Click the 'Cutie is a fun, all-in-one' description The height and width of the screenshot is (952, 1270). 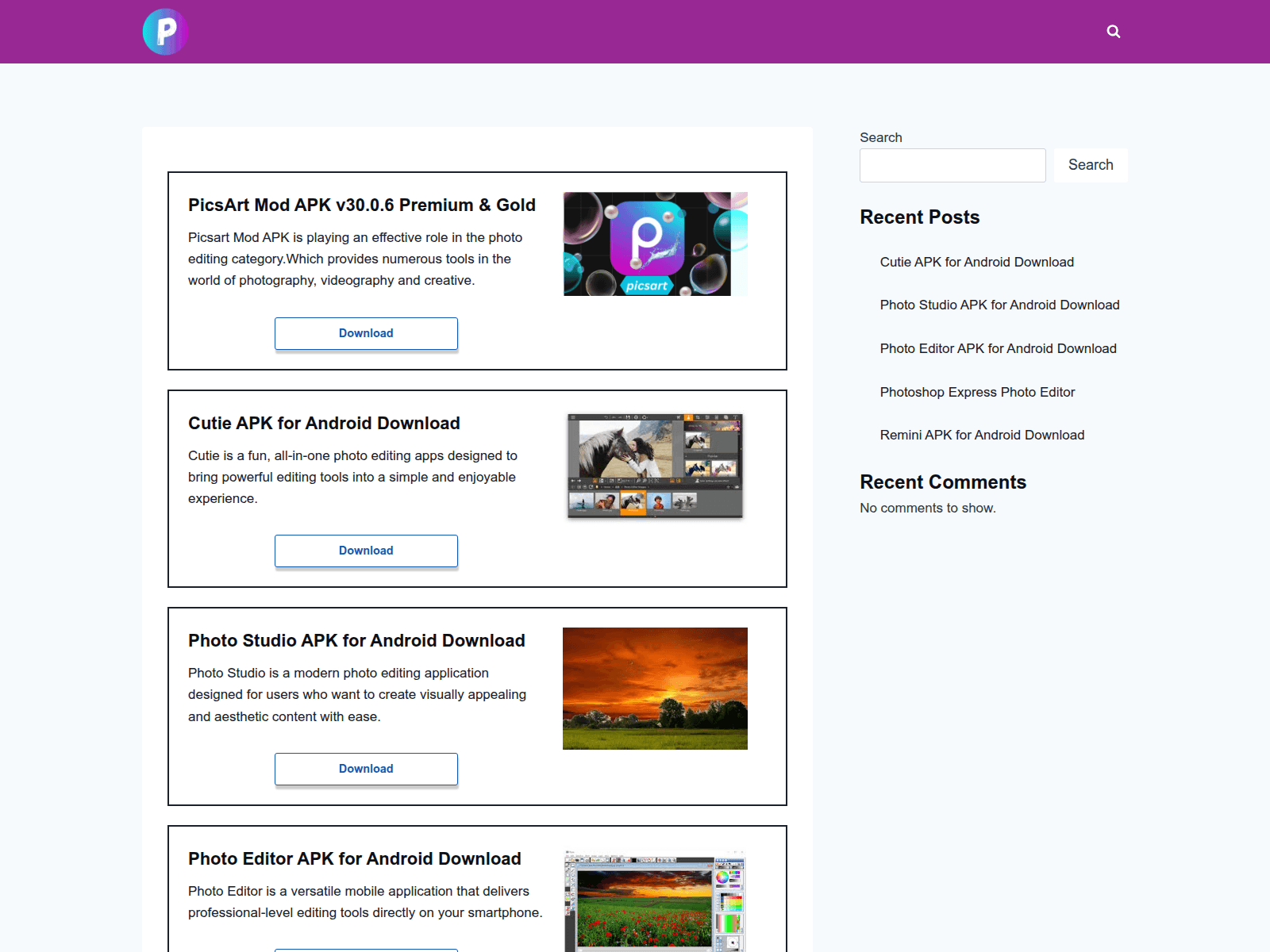[x=353, y=477]
